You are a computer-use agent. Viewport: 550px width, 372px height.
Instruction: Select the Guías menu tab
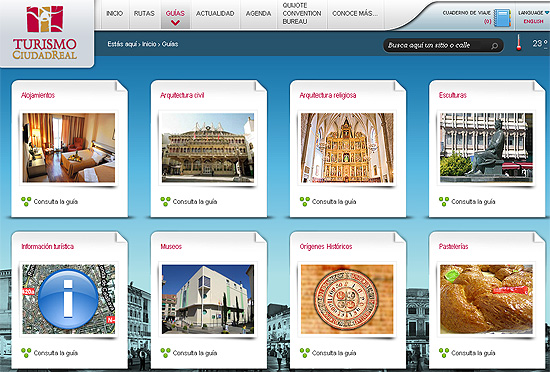tap(175, 13)
